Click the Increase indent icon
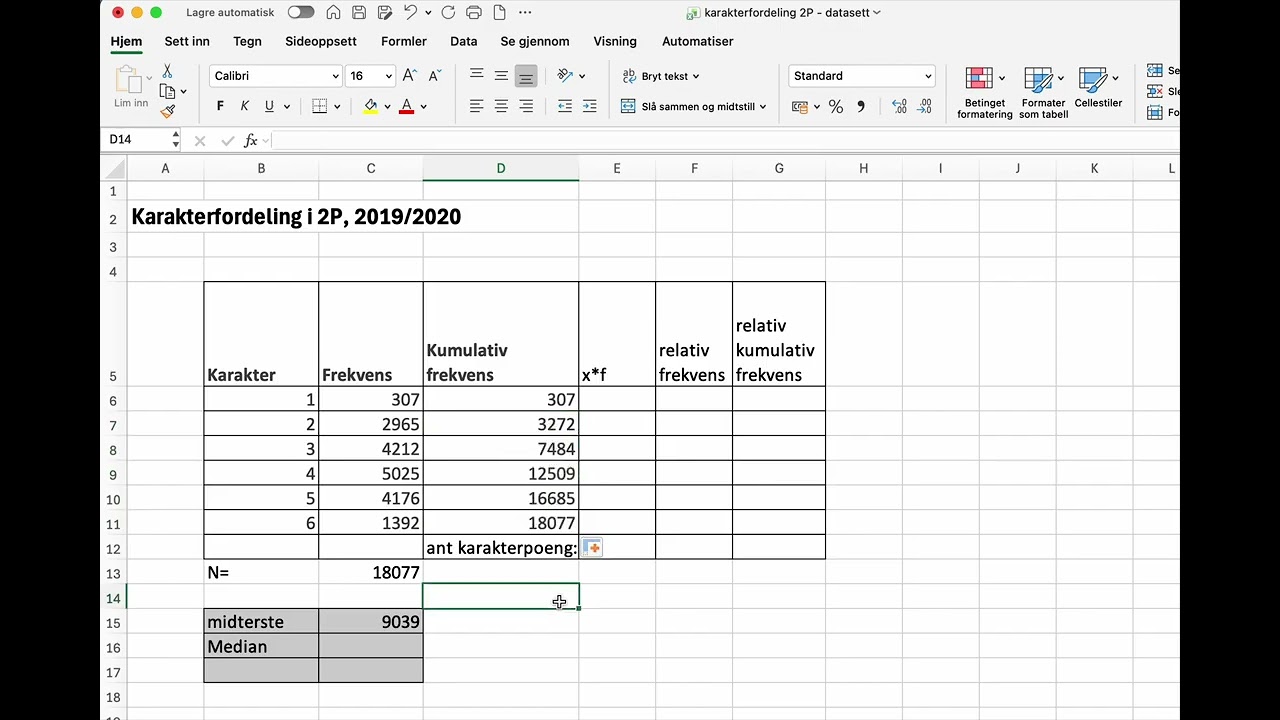Screen dimensions: 1280x720 [x=589, y=106]
